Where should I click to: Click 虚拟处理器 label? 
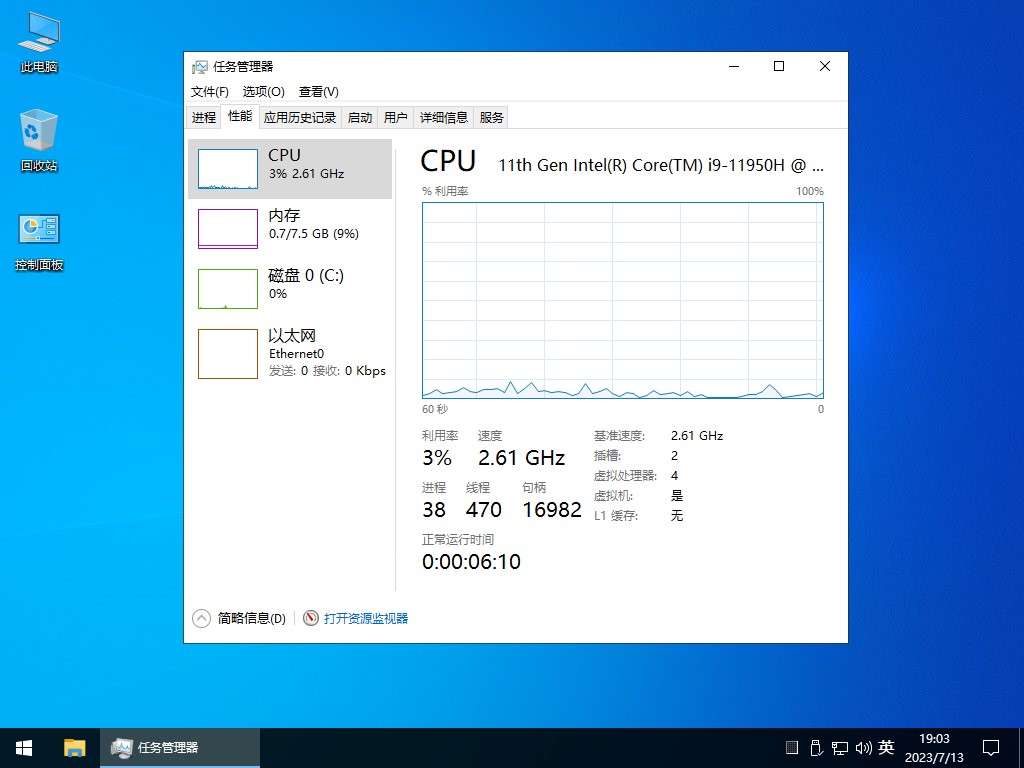[625, 475]
